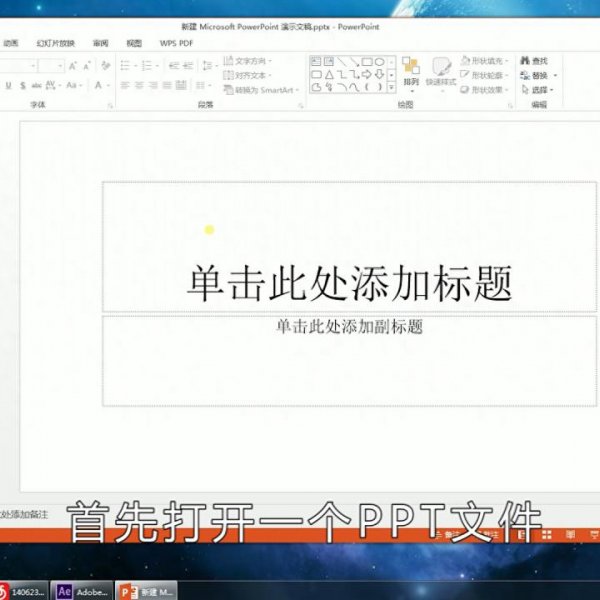Click the title placeholder 单击此处添加标题
This screenshot has height=600, width=600.
click(349, 283)
